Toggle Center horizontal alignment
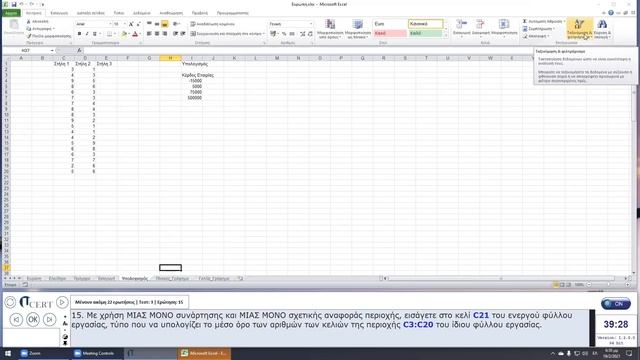The image size is (640, 360). [157, 33]
